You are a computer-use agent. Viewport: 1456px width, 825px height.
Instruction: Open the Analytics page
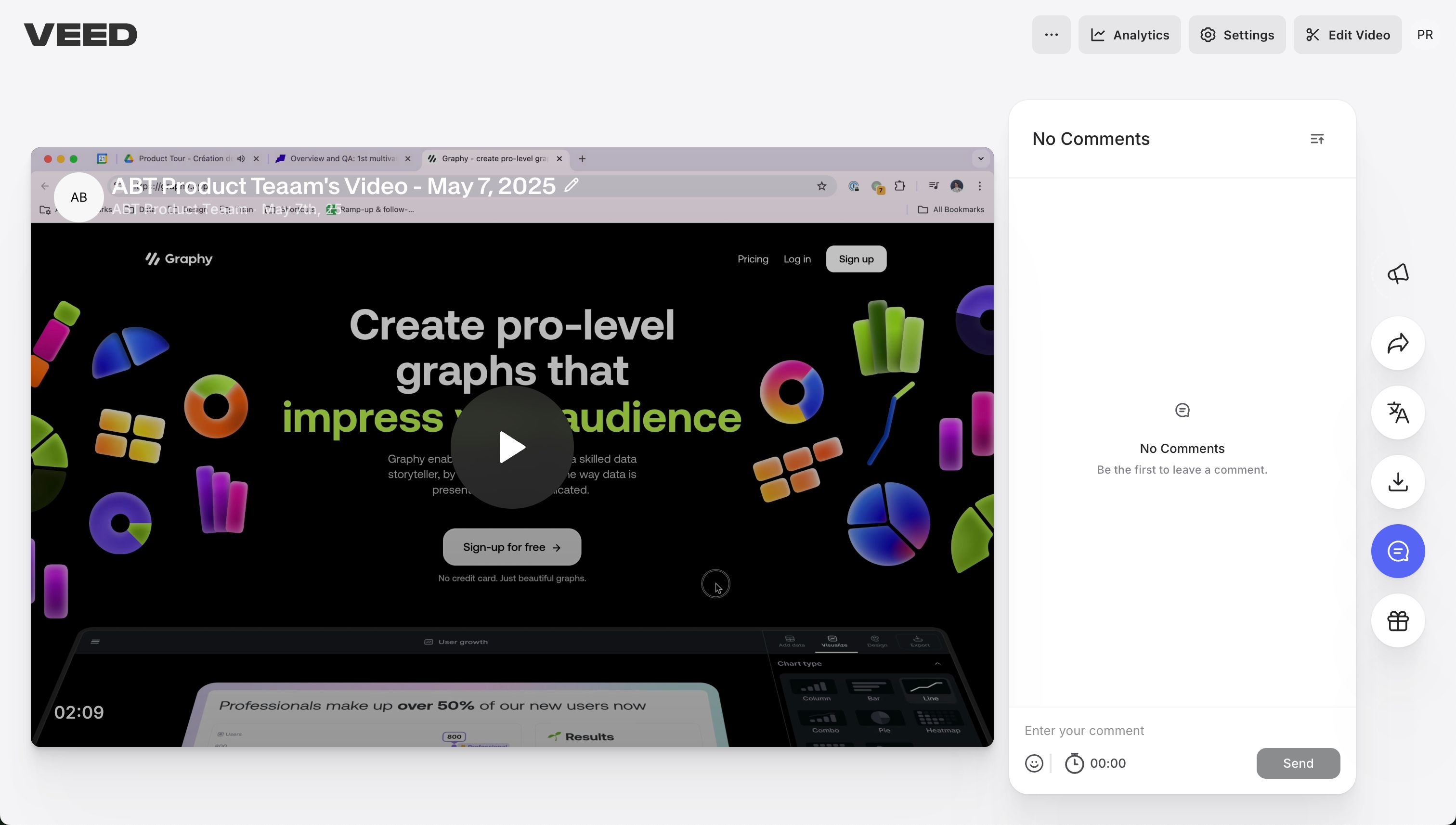(x=1129, y=35)
